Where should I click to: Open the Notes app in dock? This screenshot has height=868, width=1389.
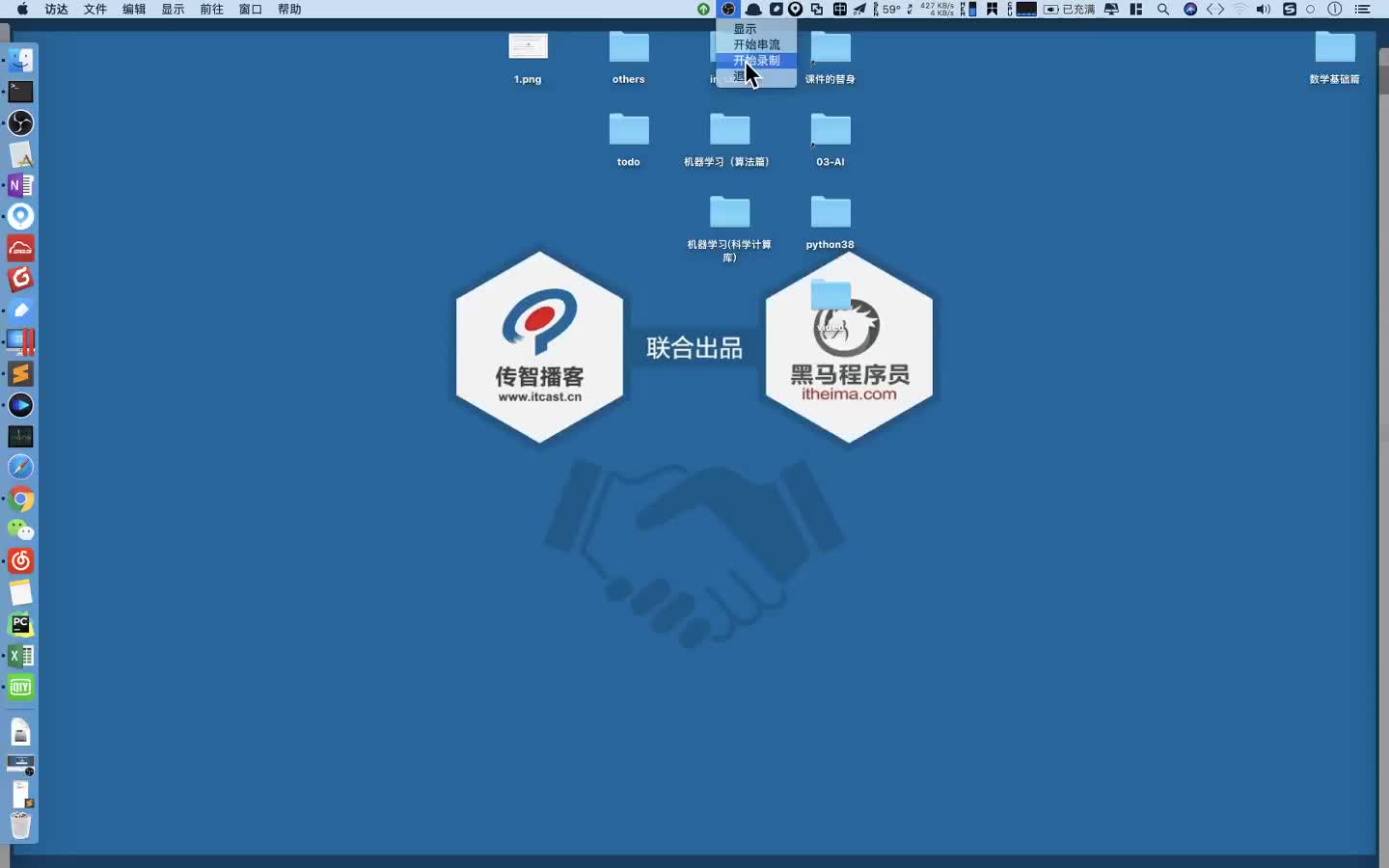[x=20, y=592]
